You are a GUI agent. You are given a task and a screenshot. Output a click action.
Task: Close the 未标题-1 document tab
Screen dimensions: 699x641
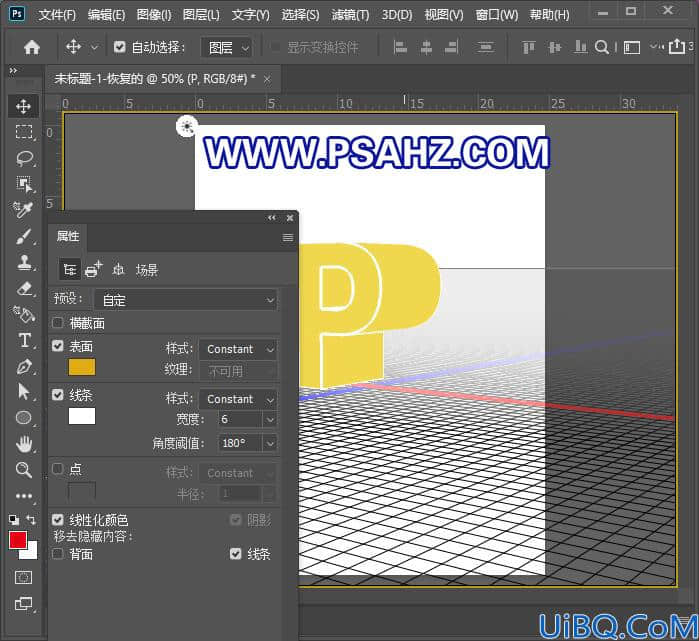point(267,79)
